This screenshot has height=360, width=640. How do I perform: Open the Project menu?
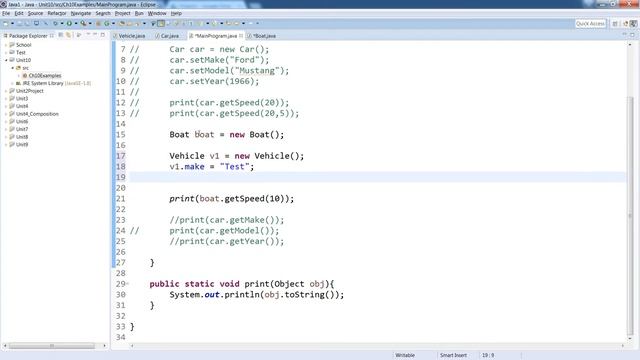pyautogui.click(x=122, y=13)
